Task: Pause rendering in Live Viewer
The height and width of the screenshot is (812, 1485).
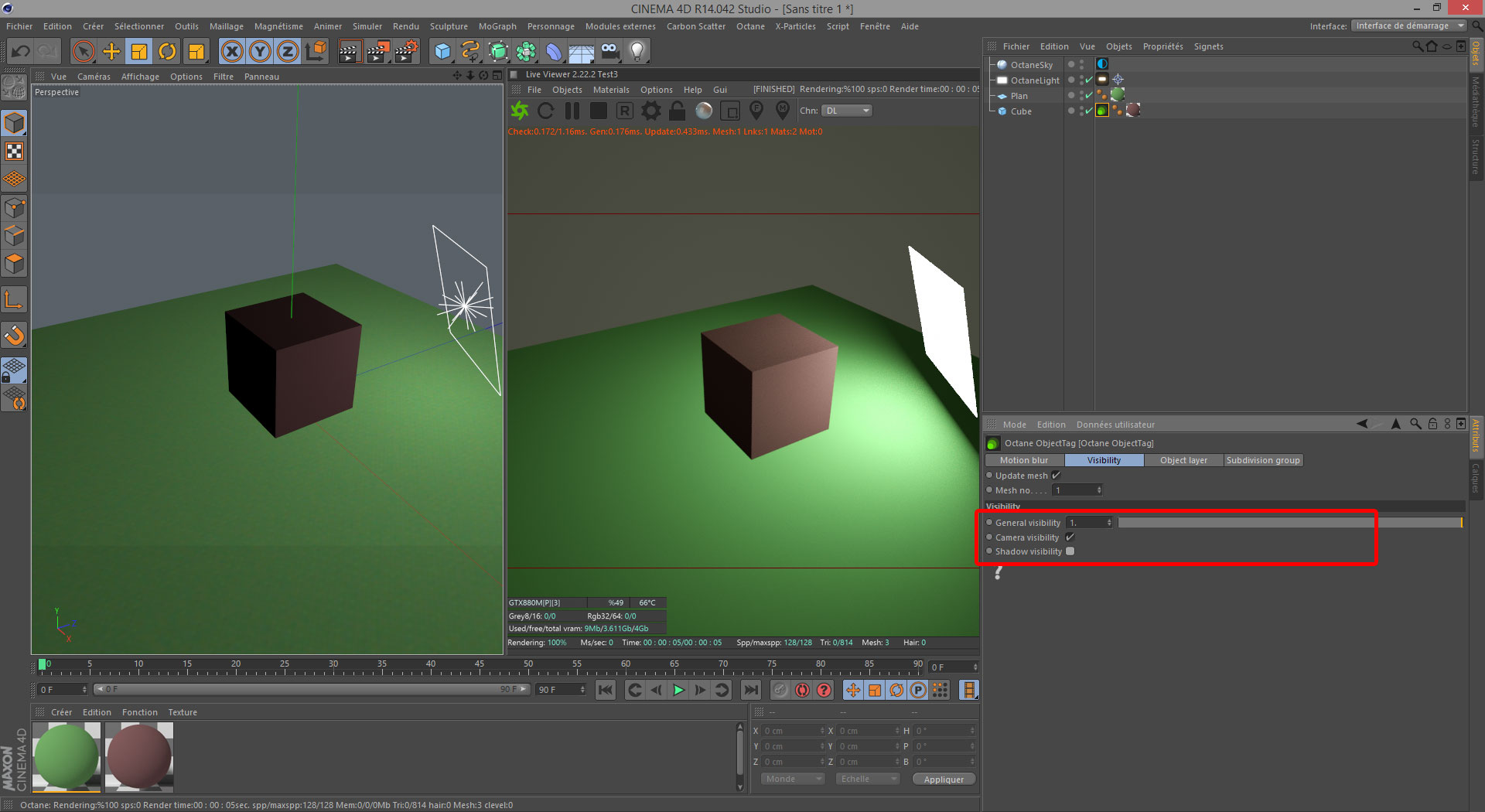Action: pyautogui.click(x=572, y=111)
